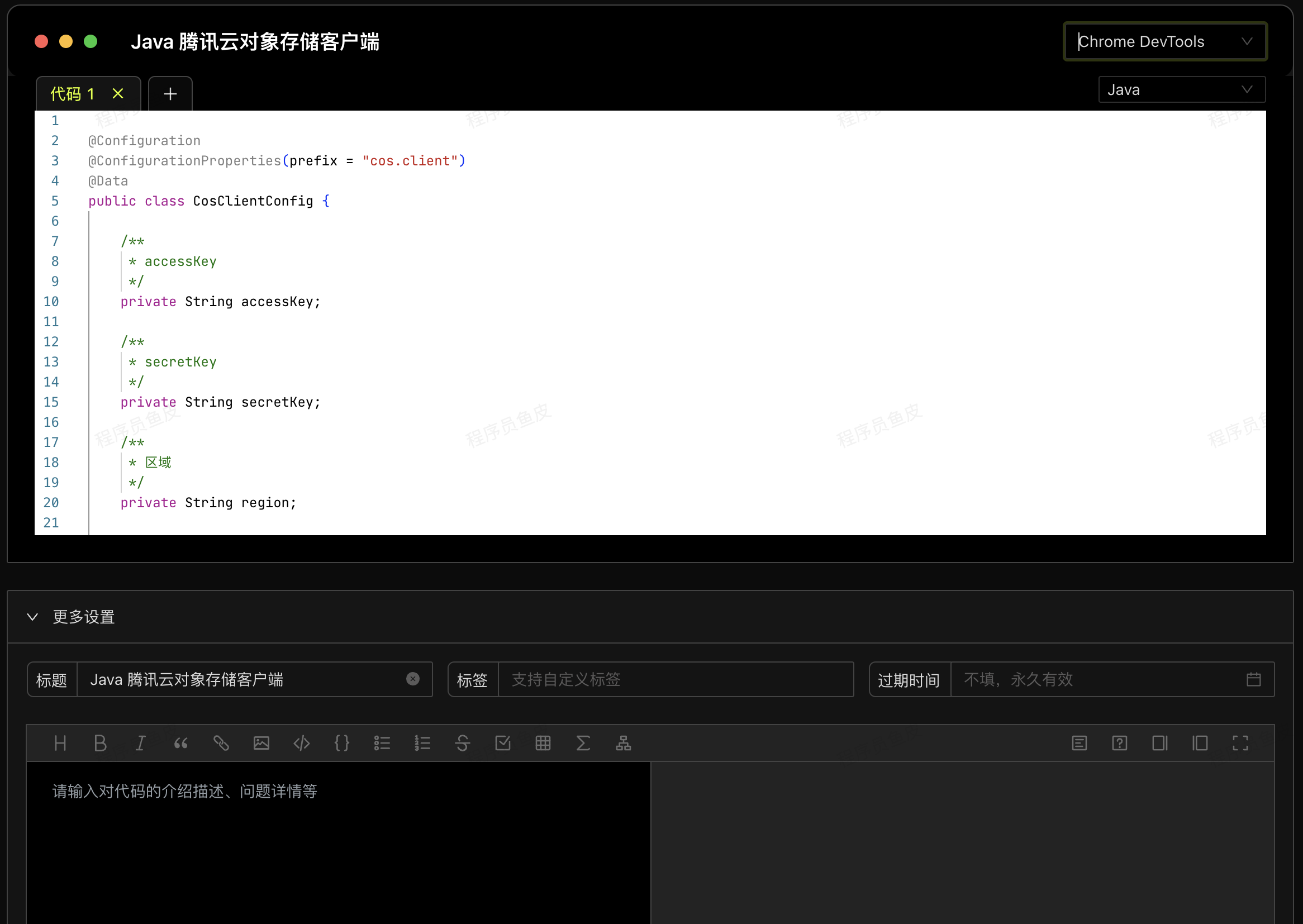This screenshot has height=924, width=1303.
Task: Clear the 标题 title input field
Action: pyautogui.click(x=413, y=679)
